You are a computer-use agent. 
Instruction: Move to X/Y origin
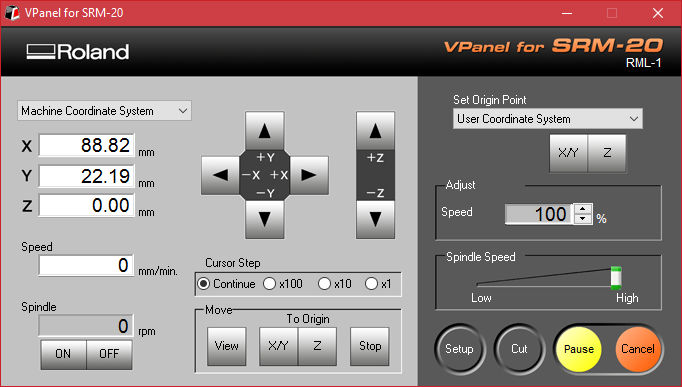click(278, 346)
